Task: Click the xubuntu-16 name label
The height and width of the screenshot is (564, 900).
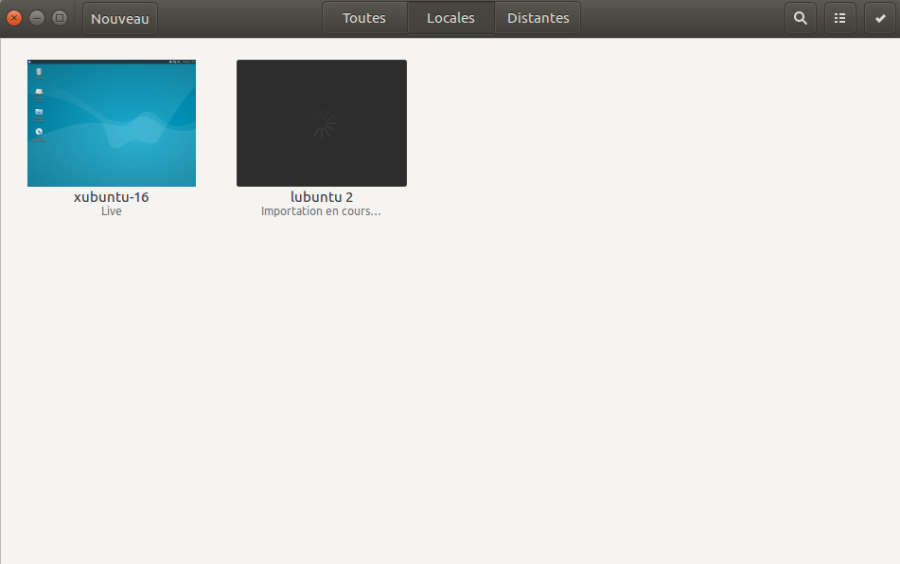Action: tap(111, 197)
